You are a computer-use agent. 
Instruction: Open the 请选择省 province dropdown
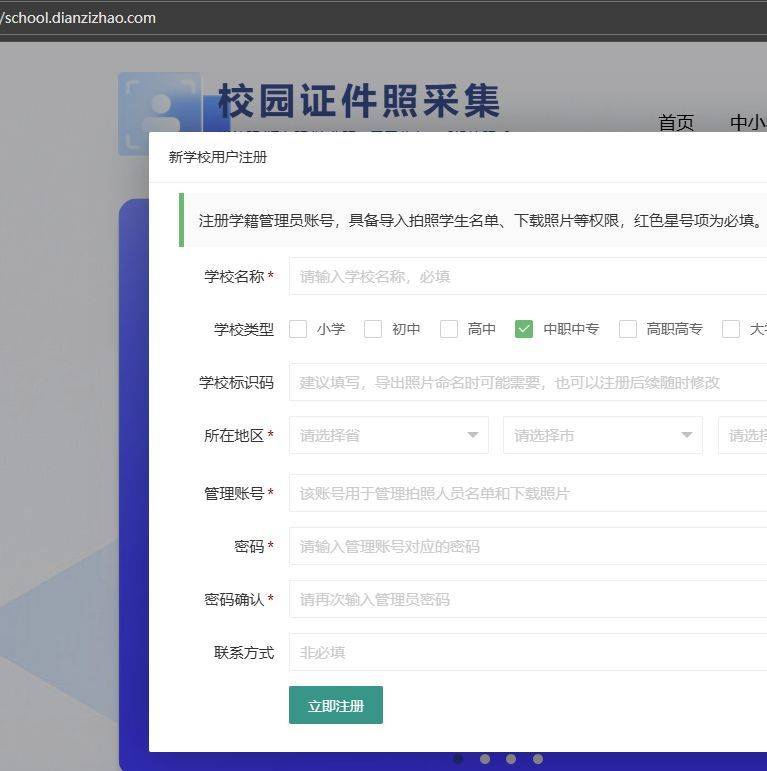click(389, 435)
